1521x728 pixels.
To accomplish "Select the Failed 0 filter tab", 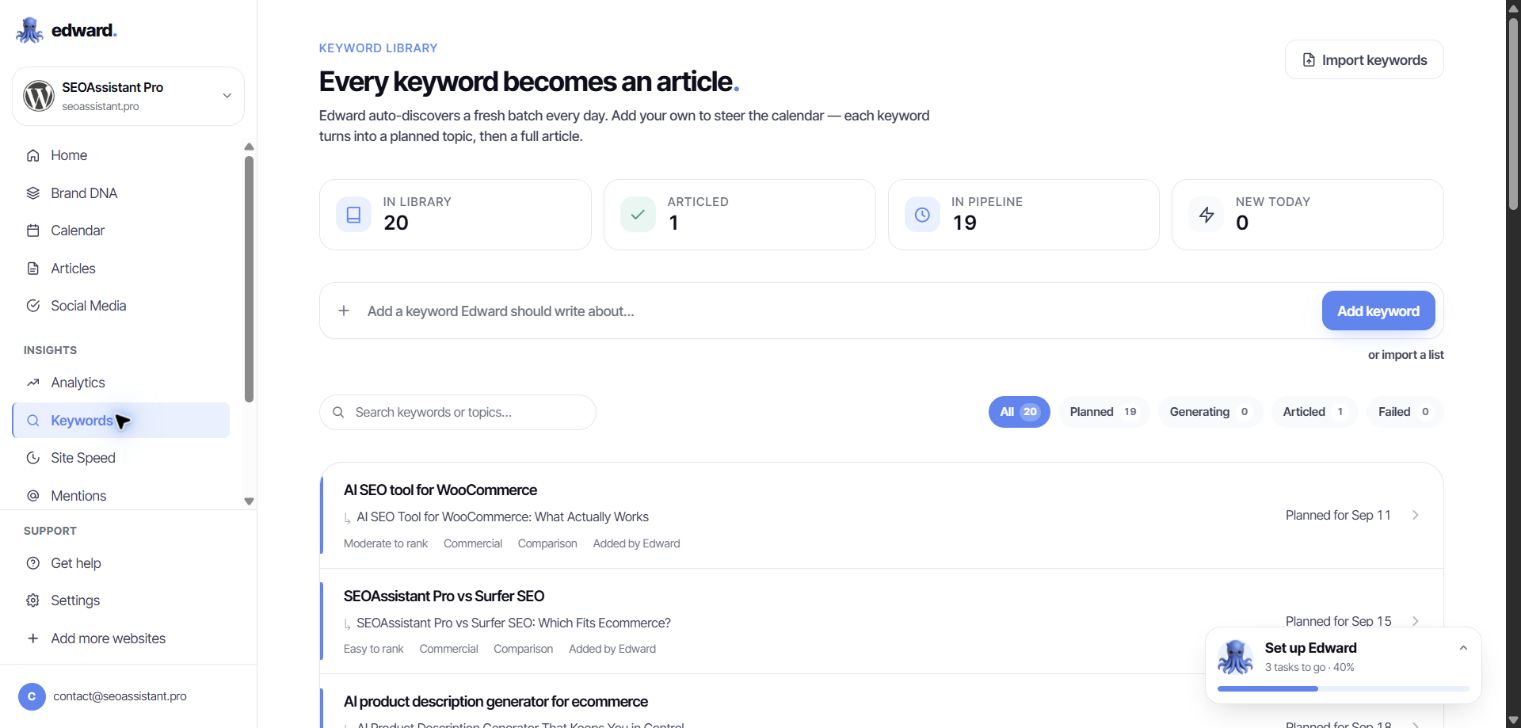I will pos(1404,412).
